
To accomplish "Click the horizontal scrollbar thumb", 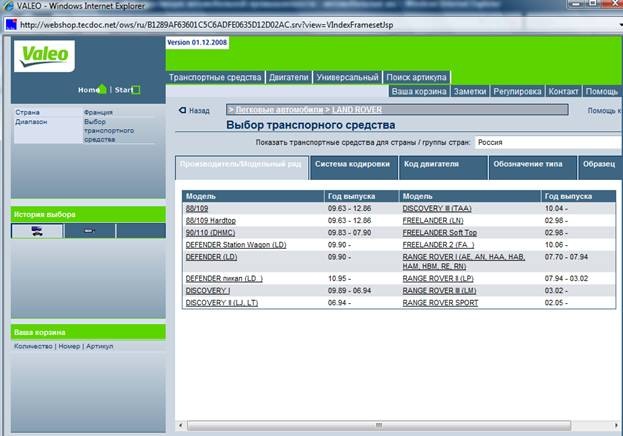I will [x=379, y=426].
